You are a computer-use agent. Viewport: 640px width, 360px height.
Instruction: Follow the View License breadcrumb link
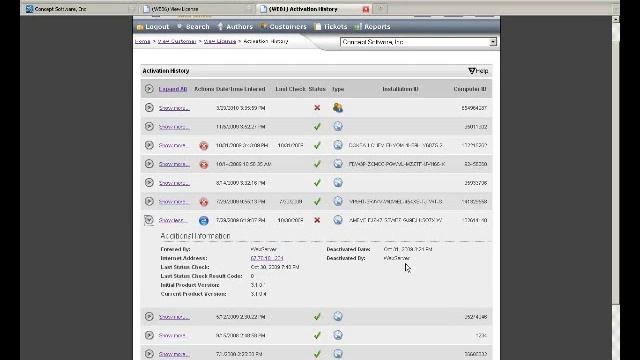(x=220, y=41)
